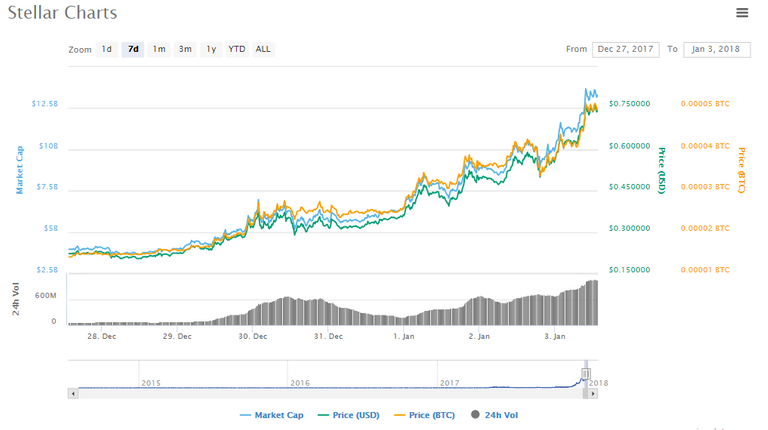Toggle Market Cap series in legend
Screen dimensions: 768x430
272,415
